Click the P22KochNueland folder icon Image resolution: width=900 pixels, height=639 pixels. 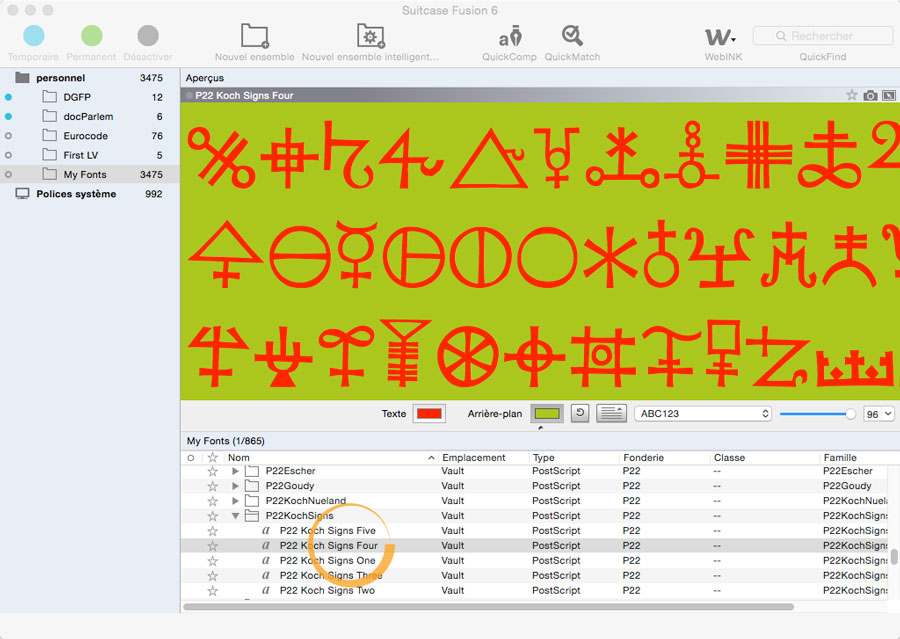coord(252,501)
